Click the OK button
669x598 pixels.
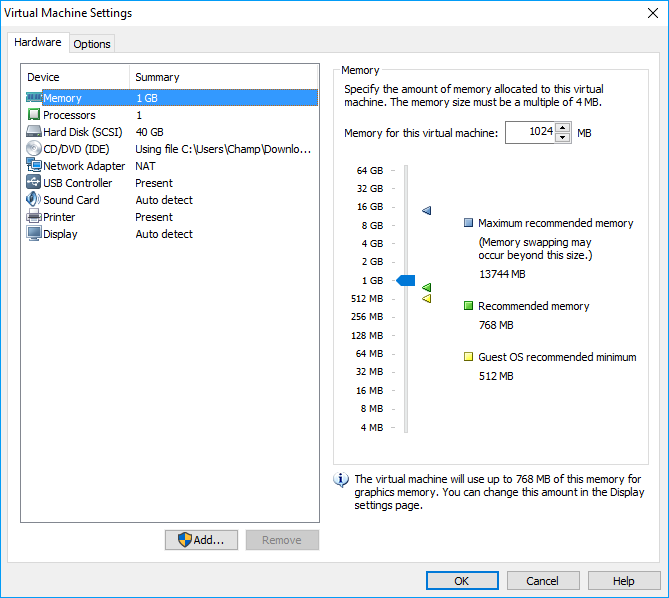point(462,581)
